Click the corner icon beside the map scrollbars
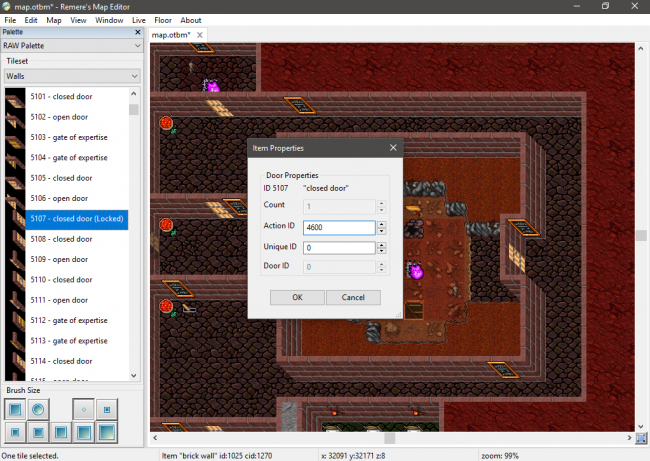Image resolution: width=650 pixels, height=461 pixels. (641, 438)
